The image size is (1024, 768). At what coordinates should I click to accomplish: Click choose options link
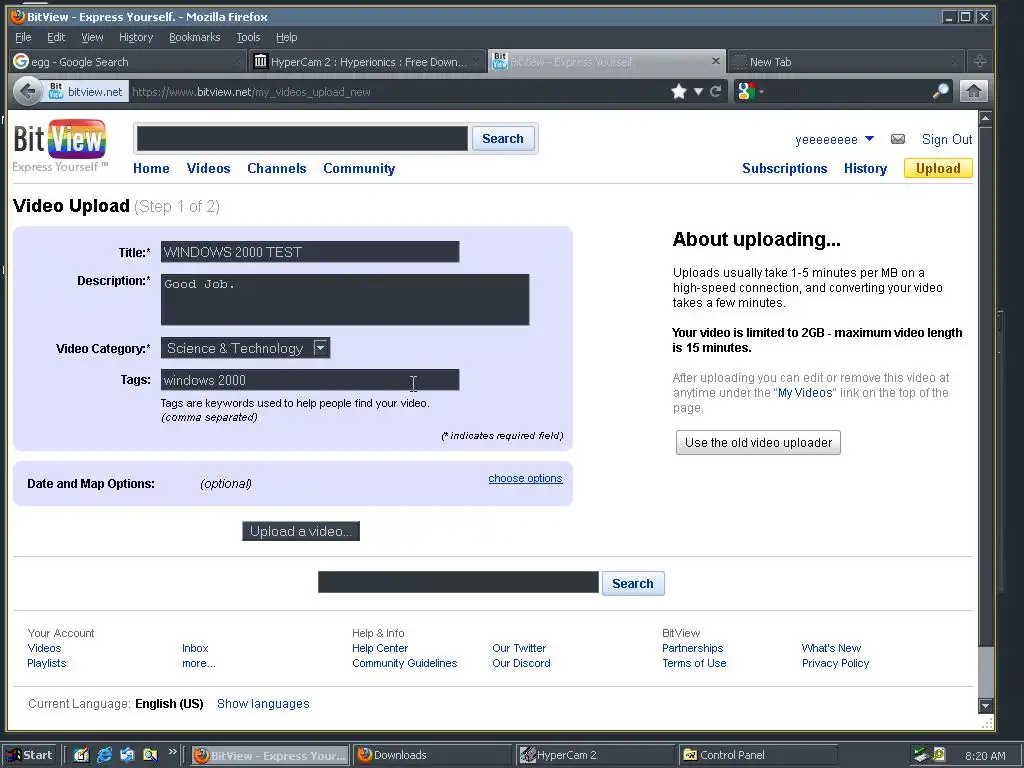tap(525, 478)
